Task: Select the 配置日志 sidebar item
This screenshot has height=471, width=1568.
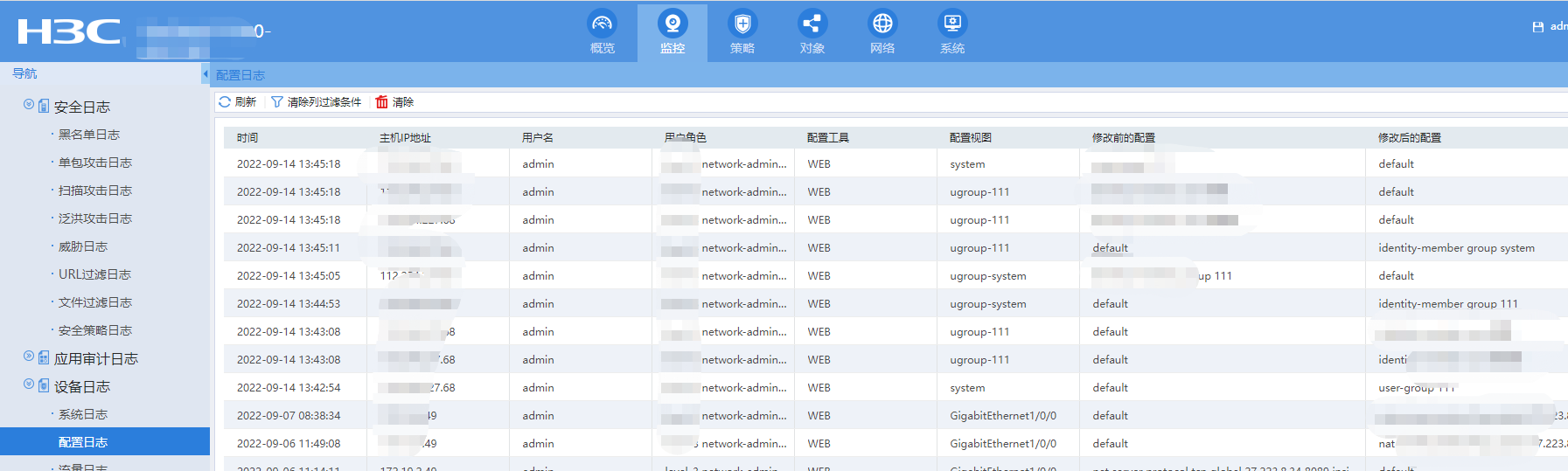Action: pos(82,442)
